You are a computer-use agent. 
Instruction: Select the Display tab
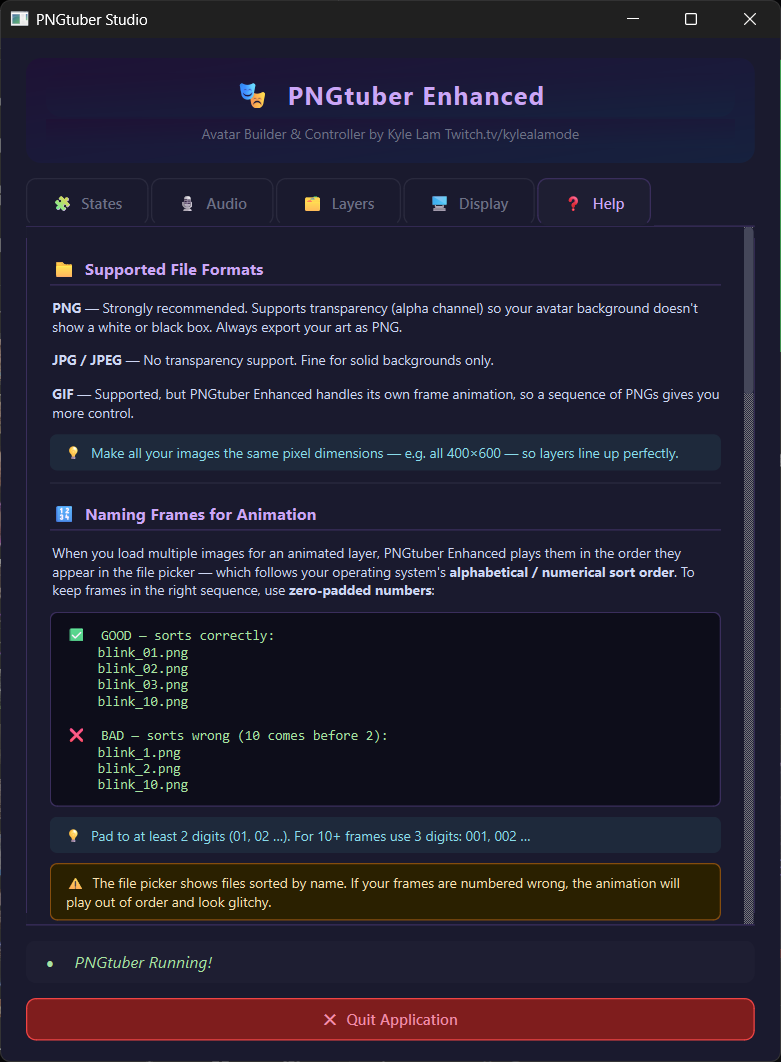coord(469,202)
